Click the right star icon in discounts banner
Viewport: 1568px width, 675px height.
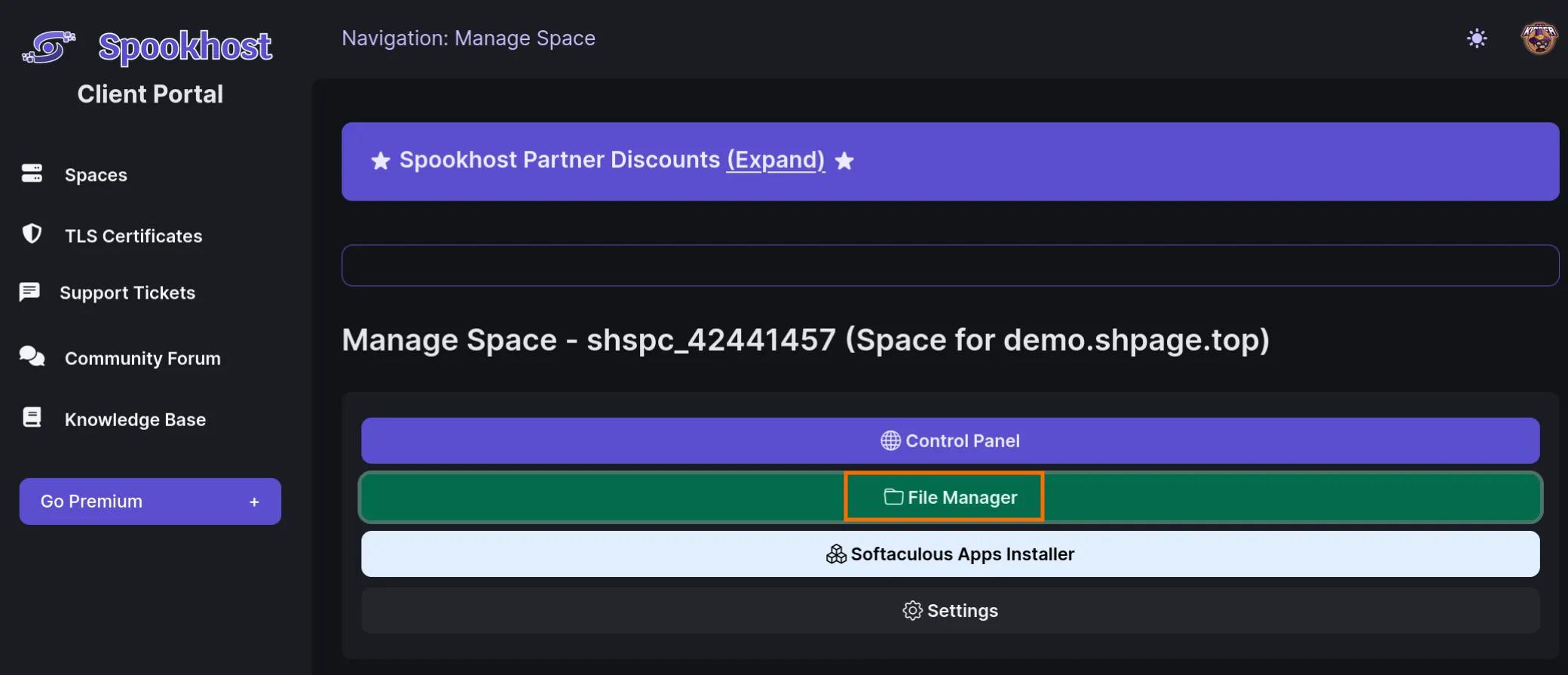(844, 161)
